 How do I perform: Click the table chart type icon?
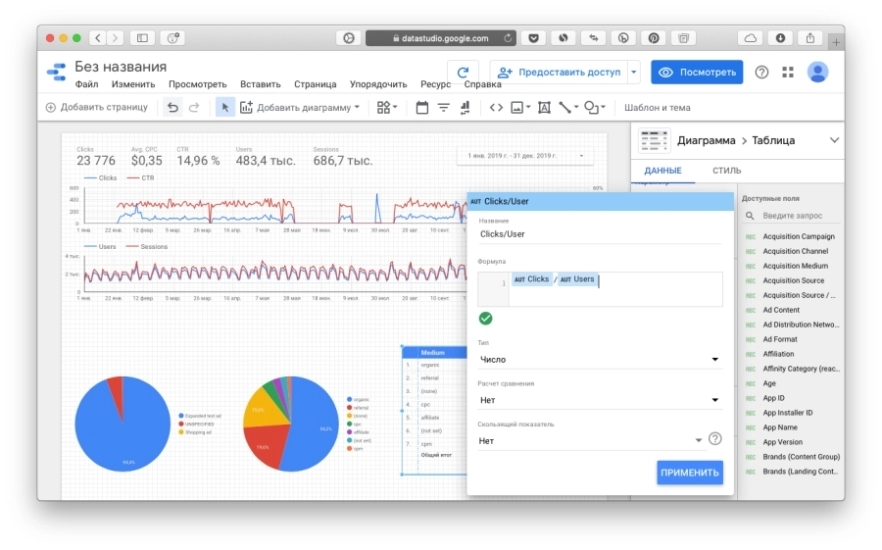tap(653, 141)
